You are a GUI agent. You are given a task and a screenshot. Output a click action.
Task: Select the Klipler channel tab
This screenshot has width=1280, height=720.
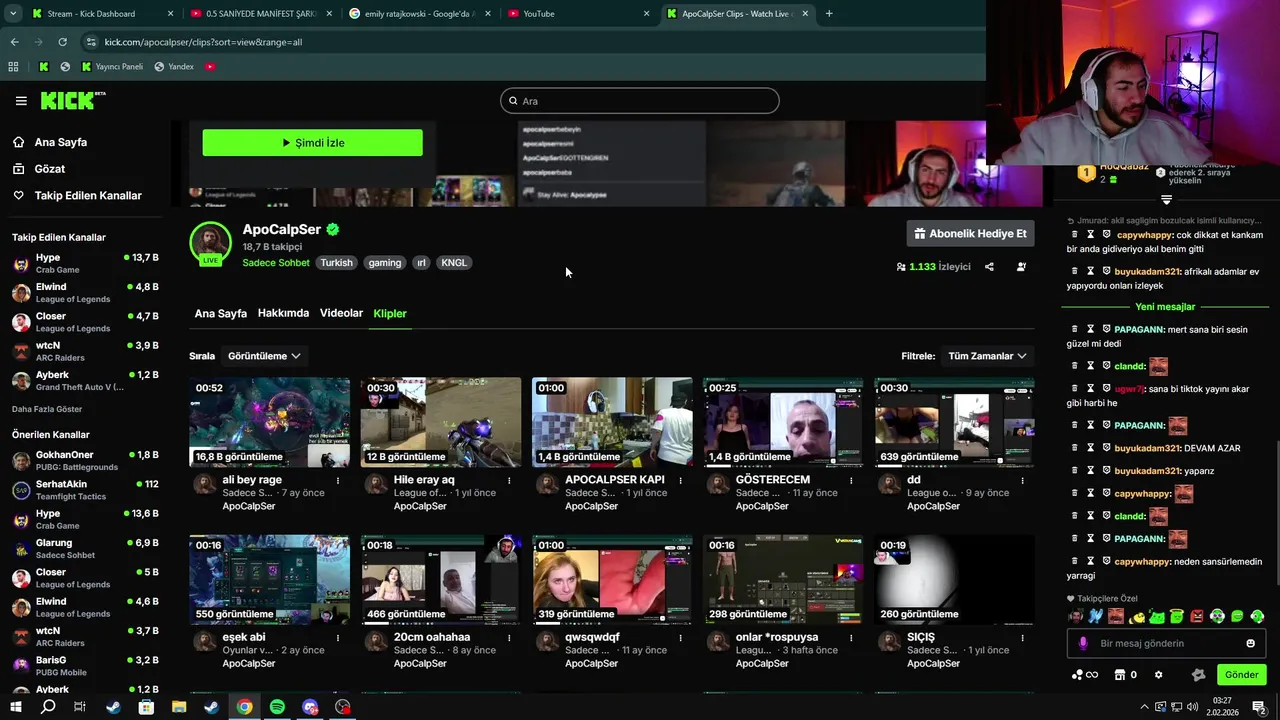click(390, 313)
